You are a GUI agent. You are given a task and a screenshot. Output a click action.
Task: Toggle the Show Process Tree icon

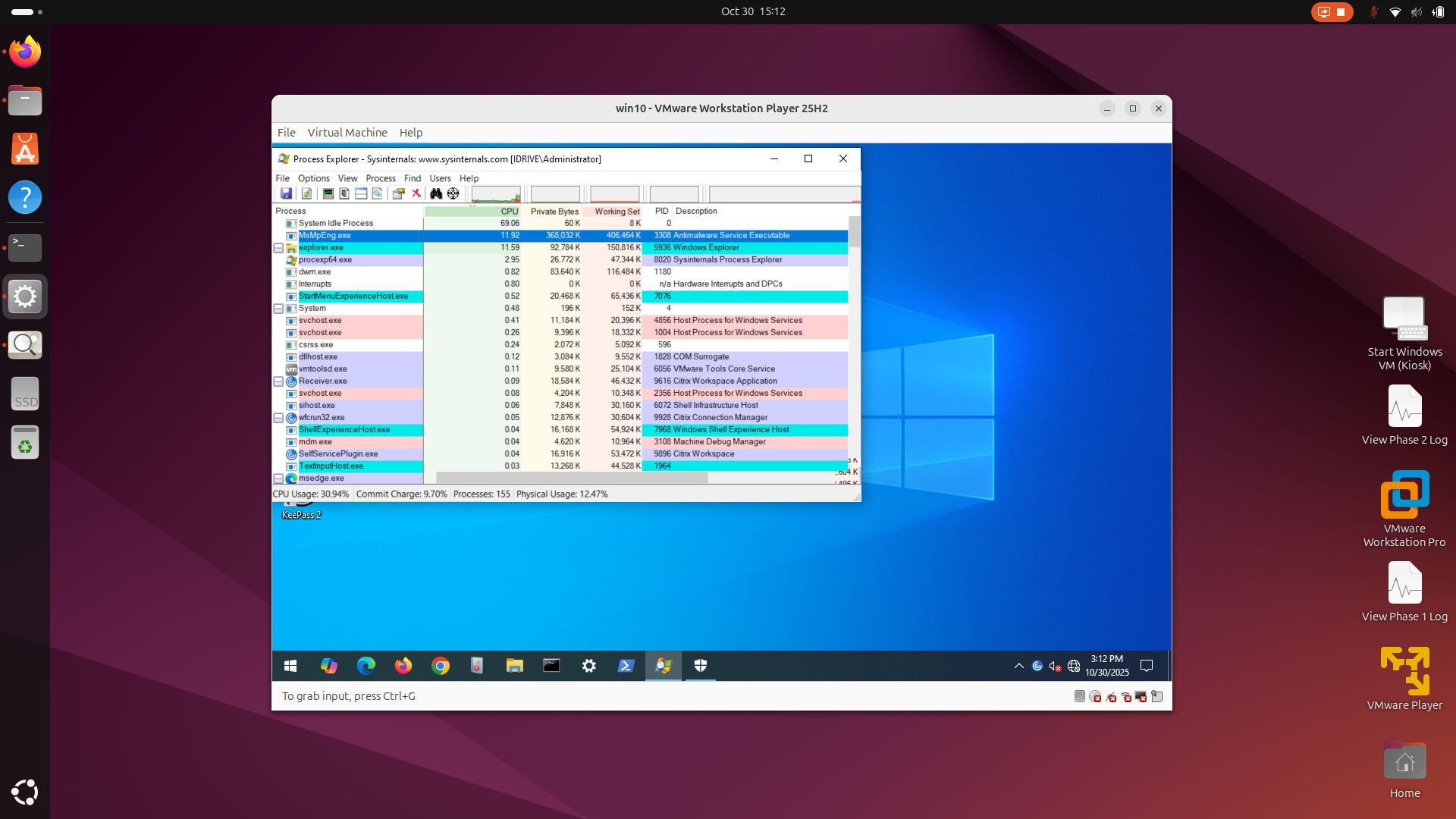344,193
